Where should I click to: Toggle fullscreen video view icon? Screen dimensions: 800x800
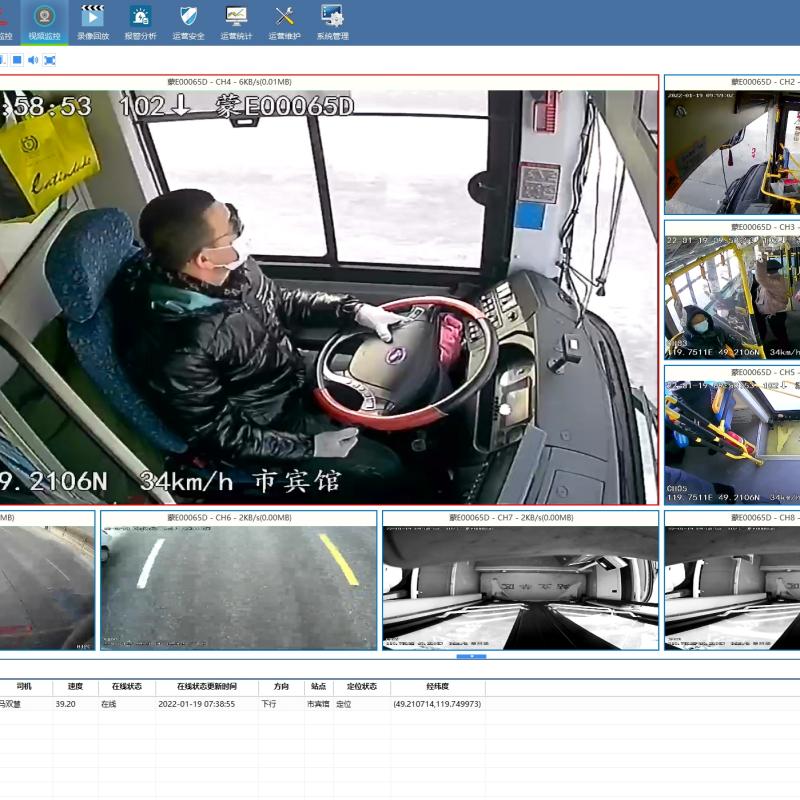tap(49, 60)
